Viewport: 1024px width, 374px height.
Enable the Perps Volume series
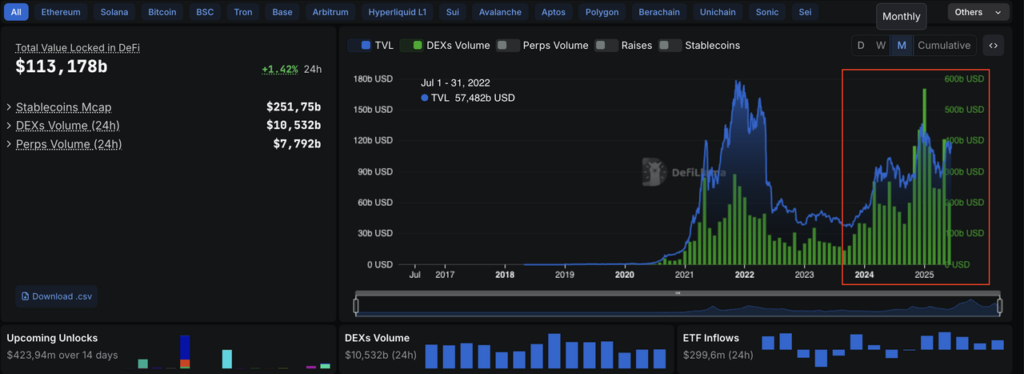(x=543, y=46)
